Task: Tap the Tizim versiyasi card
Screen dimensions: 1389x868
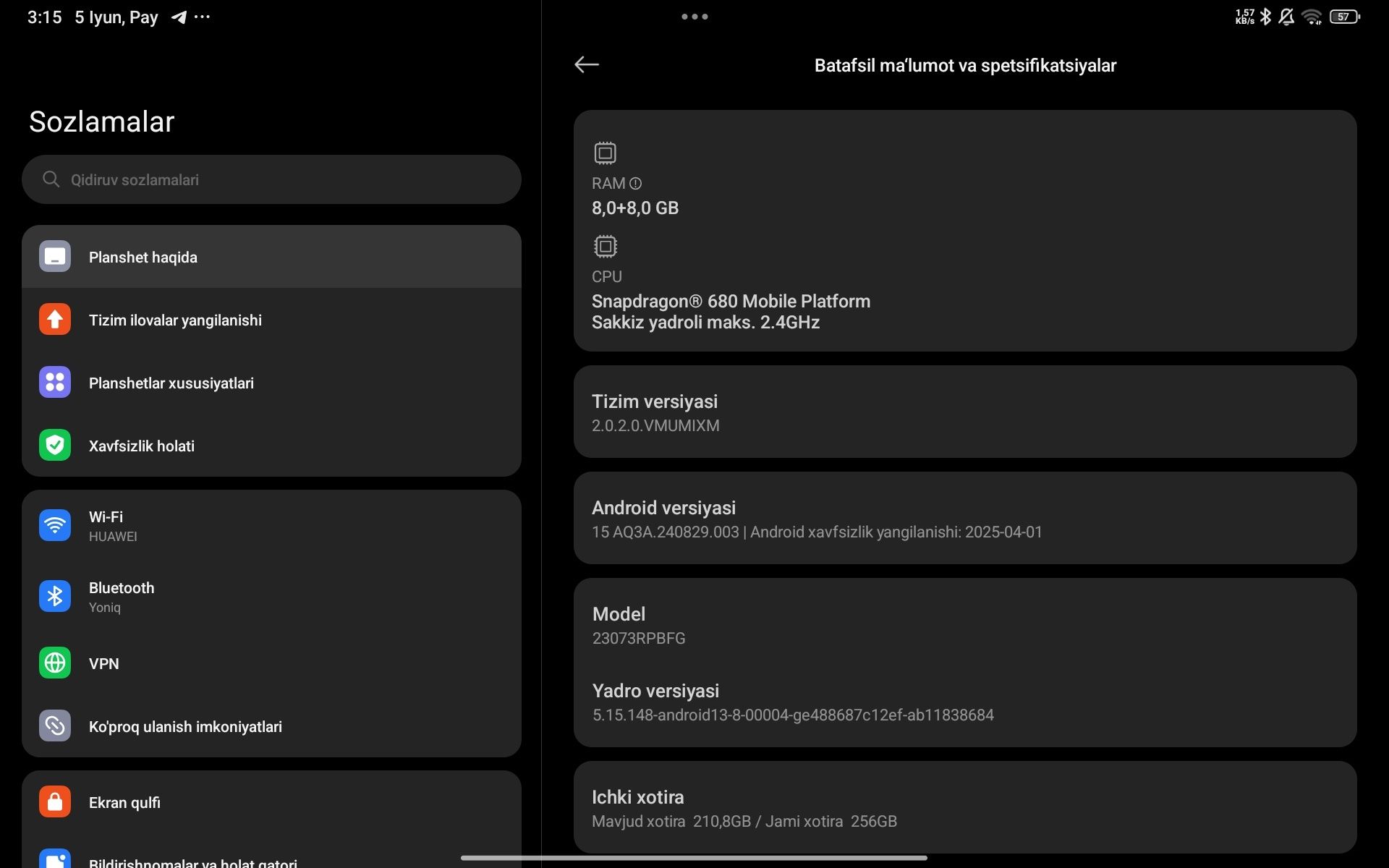Action: click(x=965, y=412)
